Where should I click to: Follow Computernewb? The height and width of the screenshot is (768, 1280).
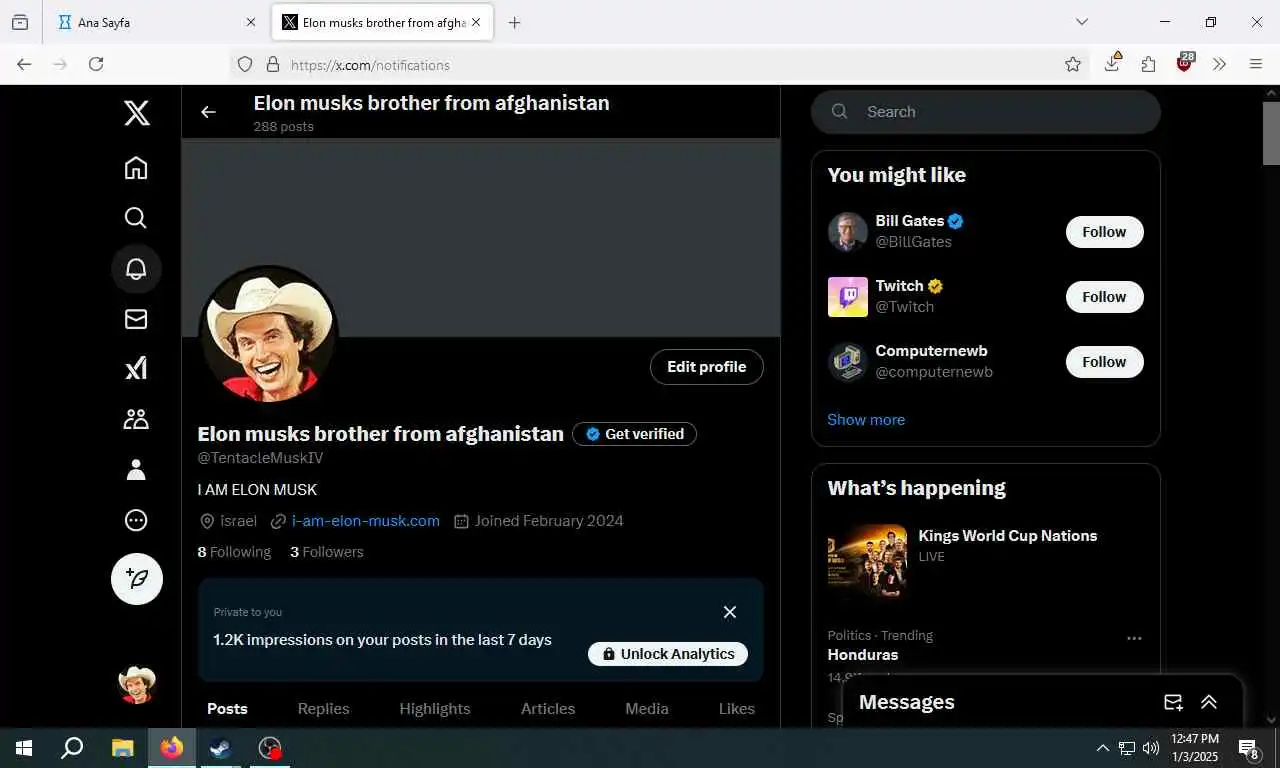coord(1105,362)
